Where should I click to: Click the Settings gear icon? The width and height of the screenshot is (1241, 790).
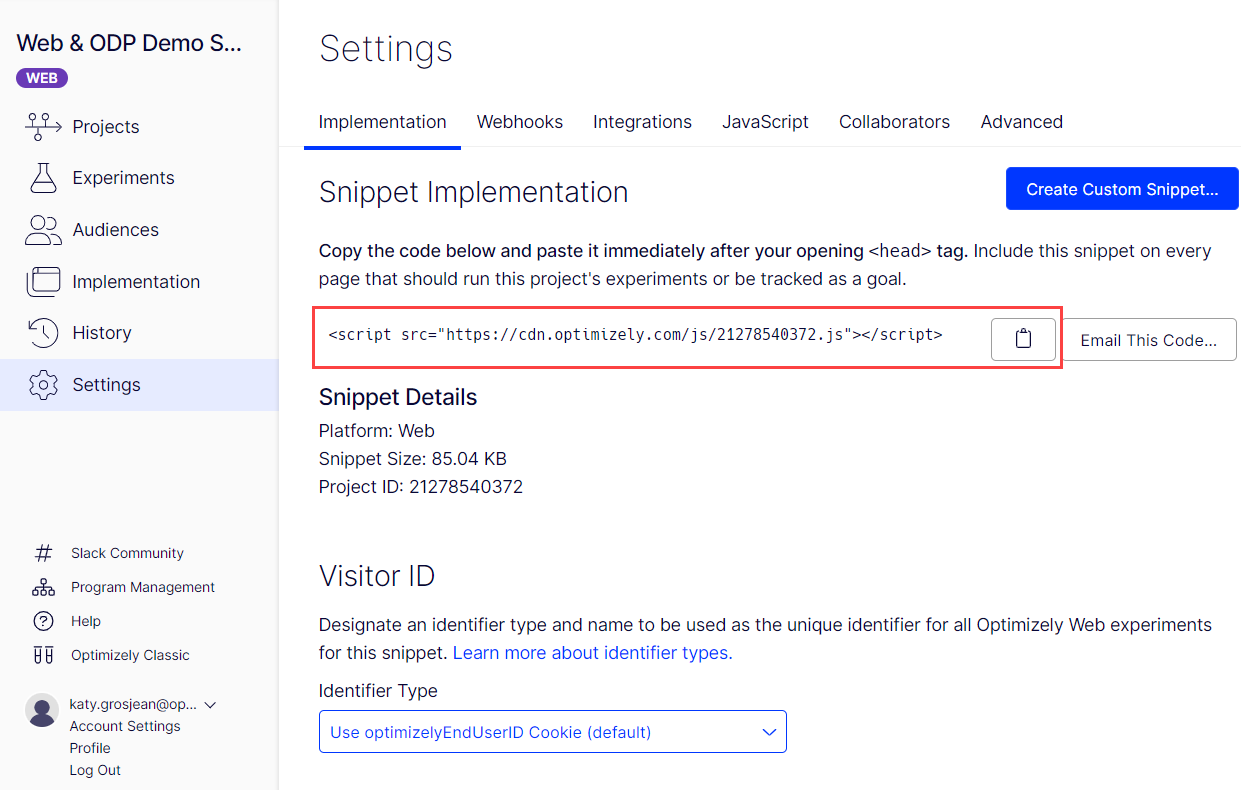point(43,385)
